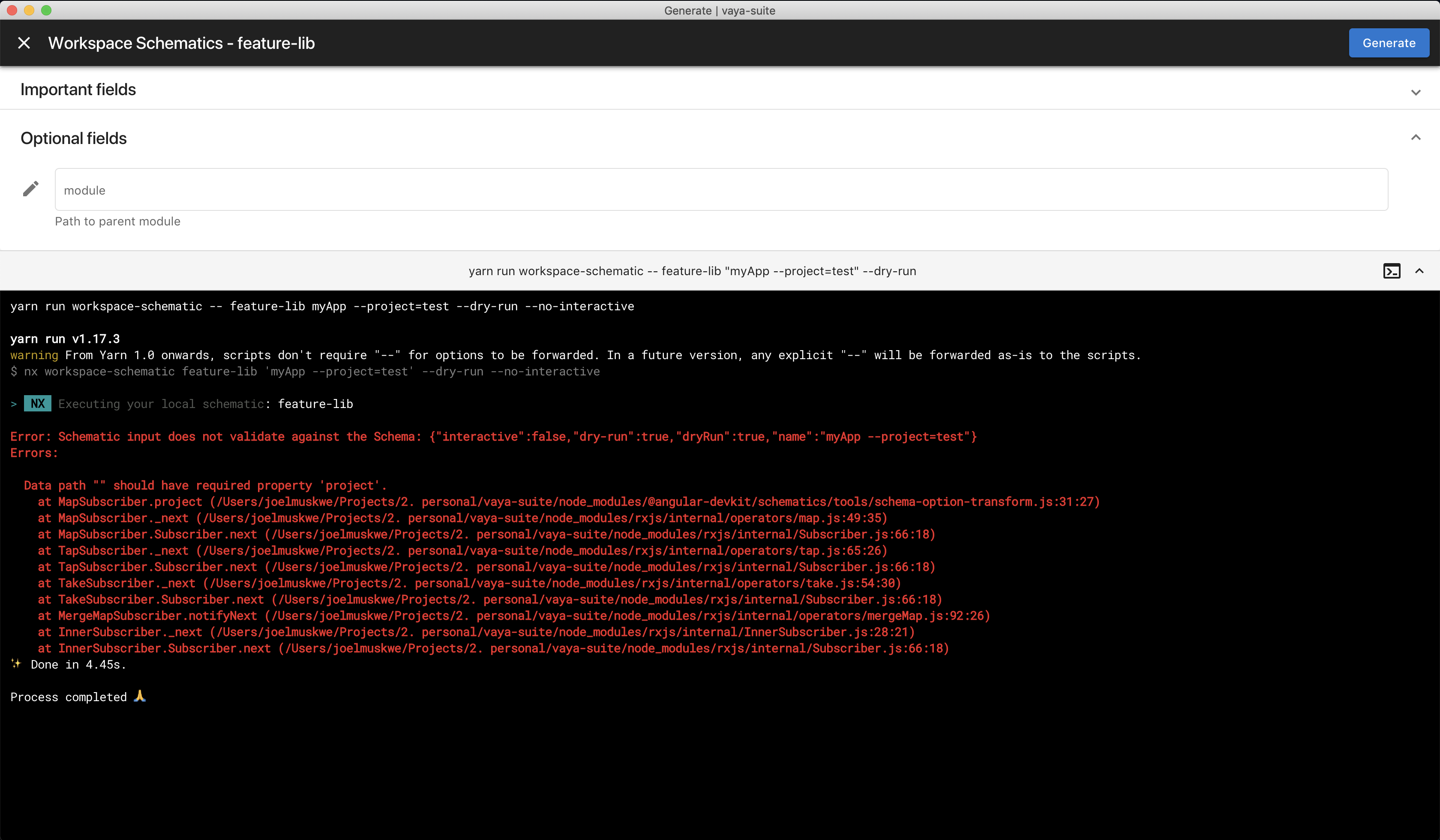This screenshot has width=1440, height=840.
Task: Click the green zoom button in title bar
Action: coord(46,10)
